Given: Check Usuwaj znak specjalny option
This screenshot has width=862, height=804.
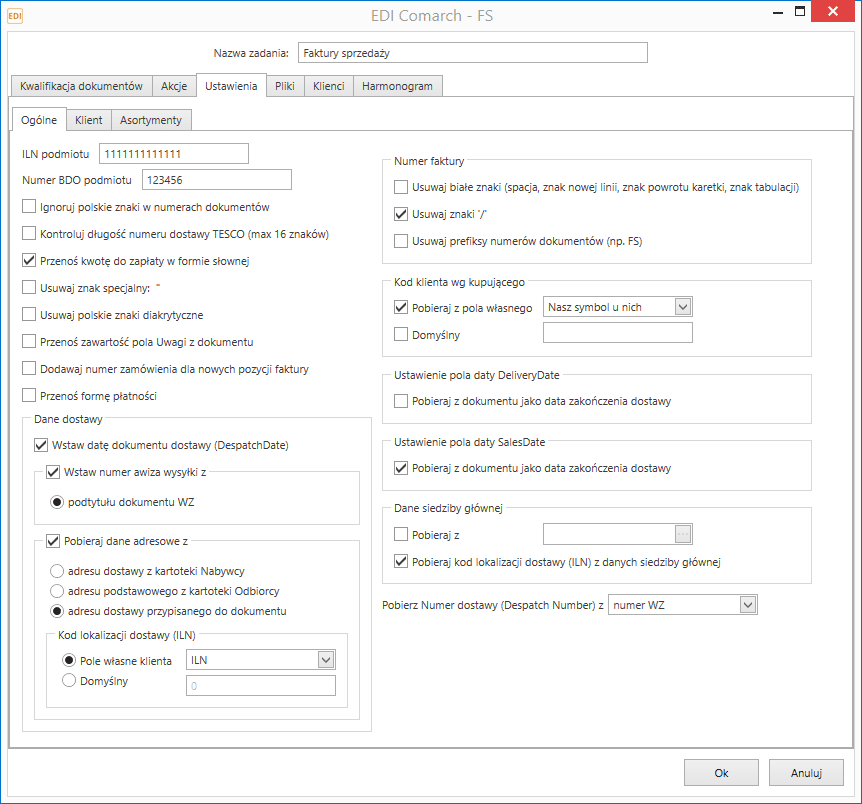Looking at the screenshot, I should click(x=29, y=288).
